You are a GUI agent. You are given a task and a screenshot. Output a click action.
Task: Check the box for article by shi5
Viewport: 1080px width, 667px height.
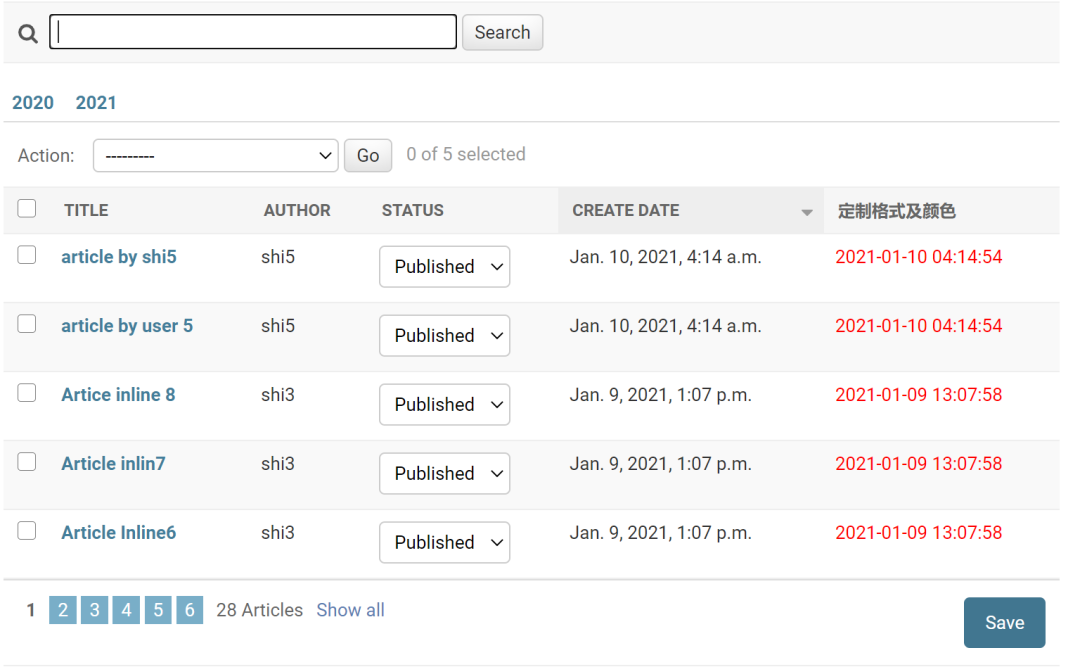(27, 256)
